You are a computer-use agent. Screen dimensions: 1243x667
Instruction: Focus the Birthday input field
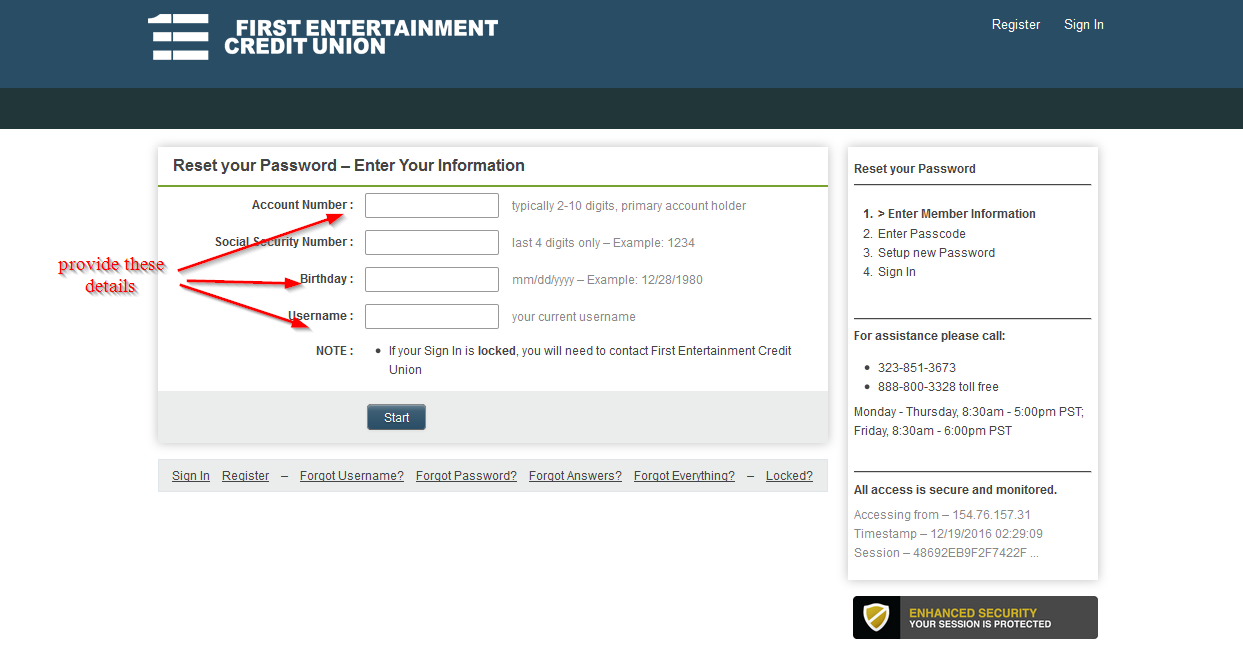(432, 280)
